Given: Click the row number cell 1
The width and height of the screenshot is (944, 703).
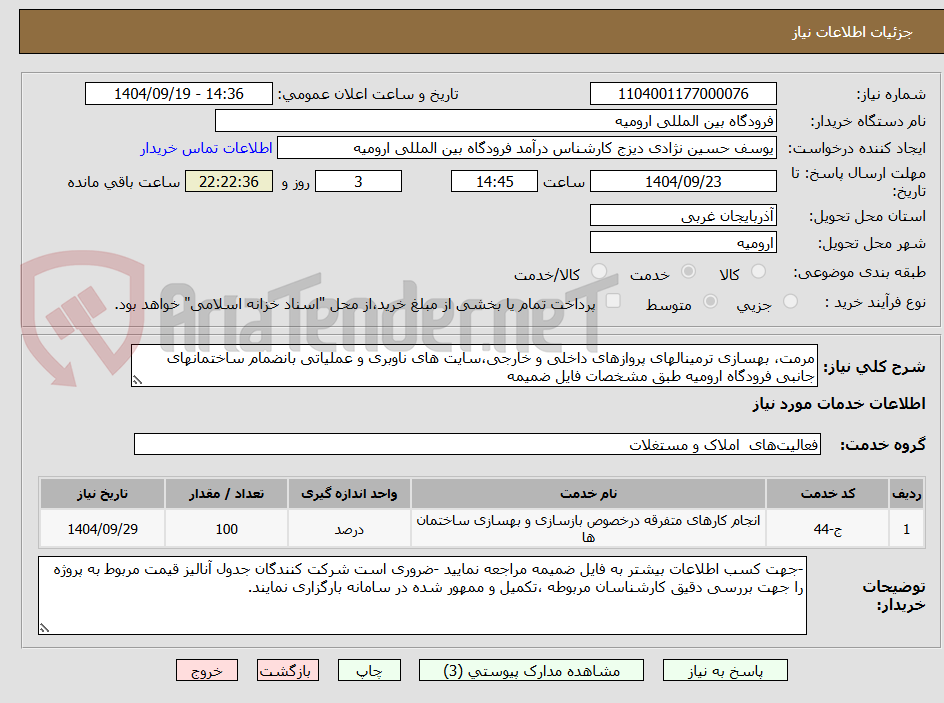Looking at the screenshot, I should tap(907, 529).
